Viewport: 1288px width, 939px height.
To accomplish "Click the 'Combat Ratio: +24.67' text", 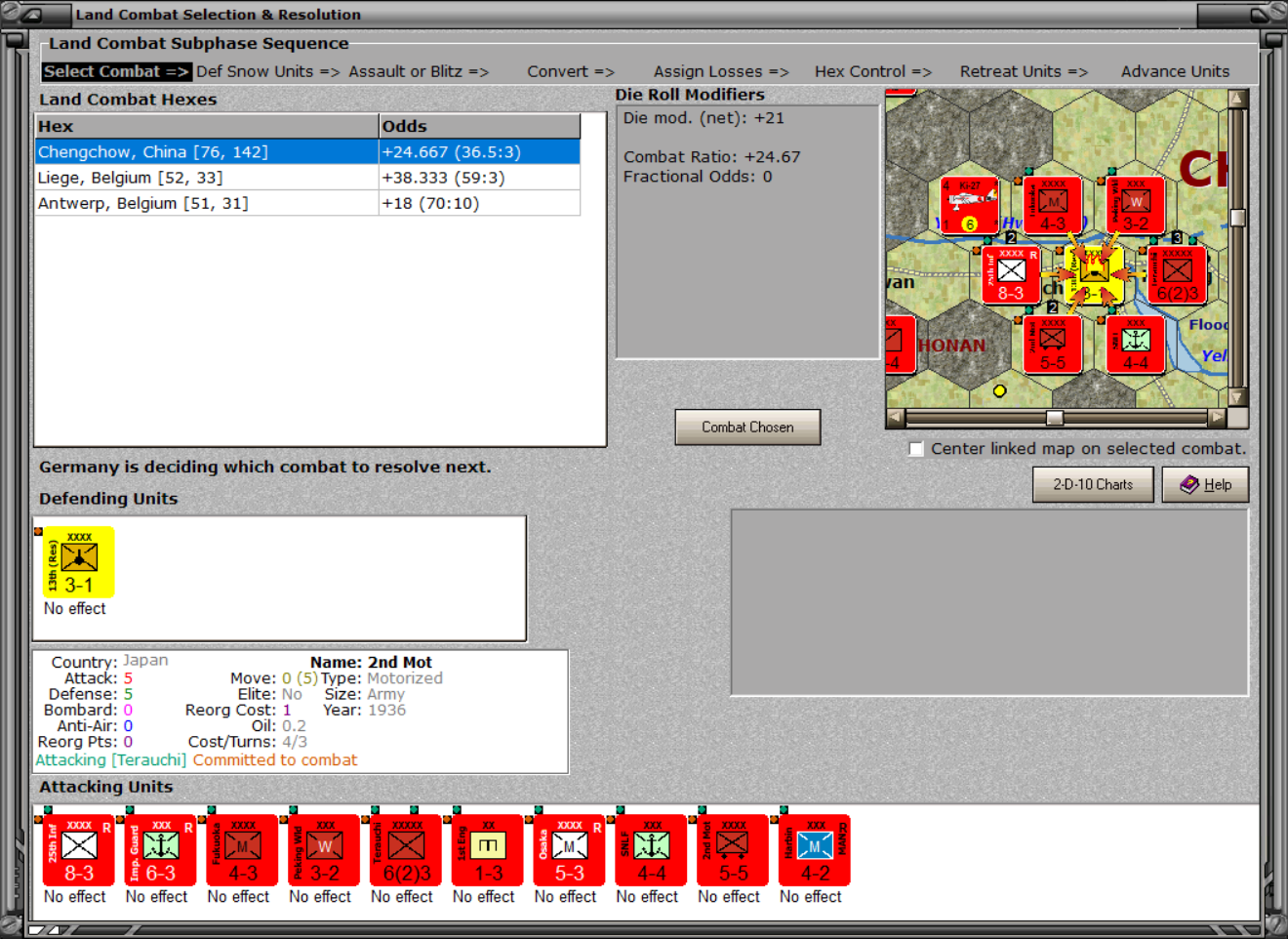I will 712,157.
